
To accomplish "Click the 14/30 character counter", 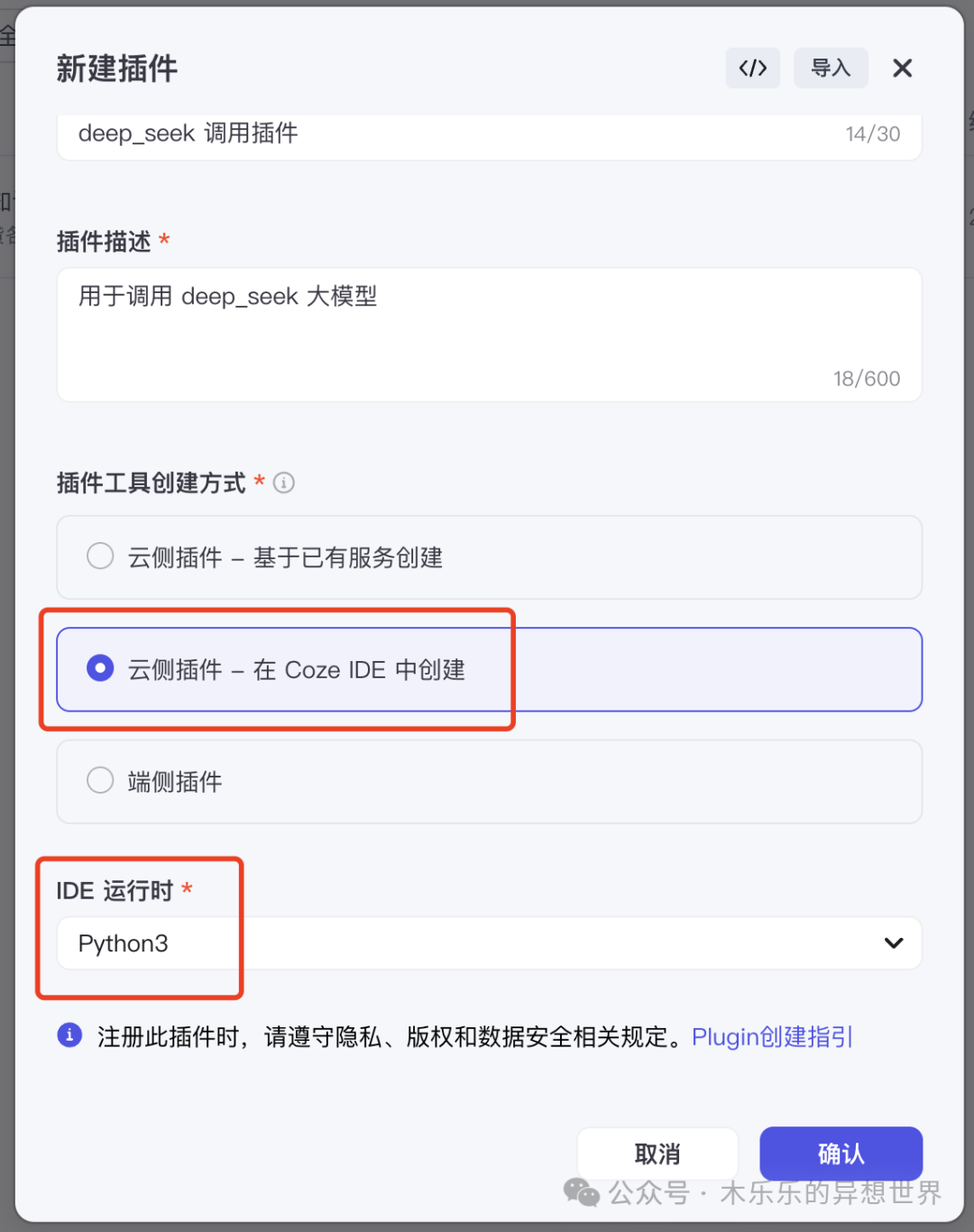I will pos(872,134).
